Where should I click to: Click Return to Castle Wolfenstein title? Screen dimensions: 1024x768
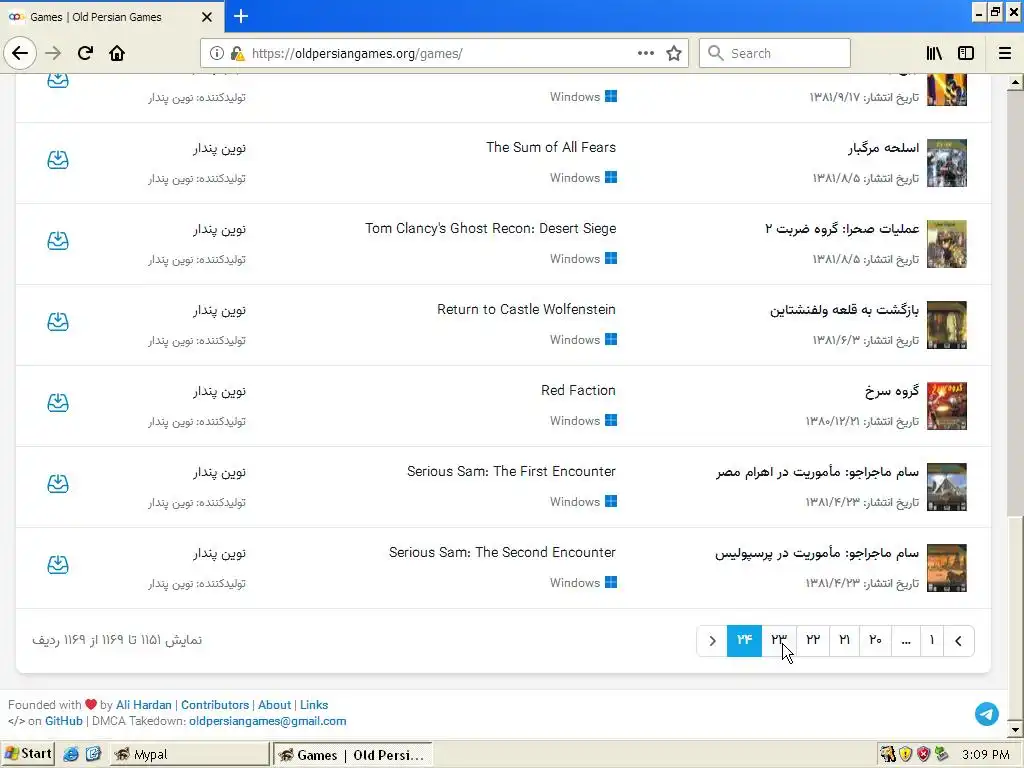[x=526, y=309]
